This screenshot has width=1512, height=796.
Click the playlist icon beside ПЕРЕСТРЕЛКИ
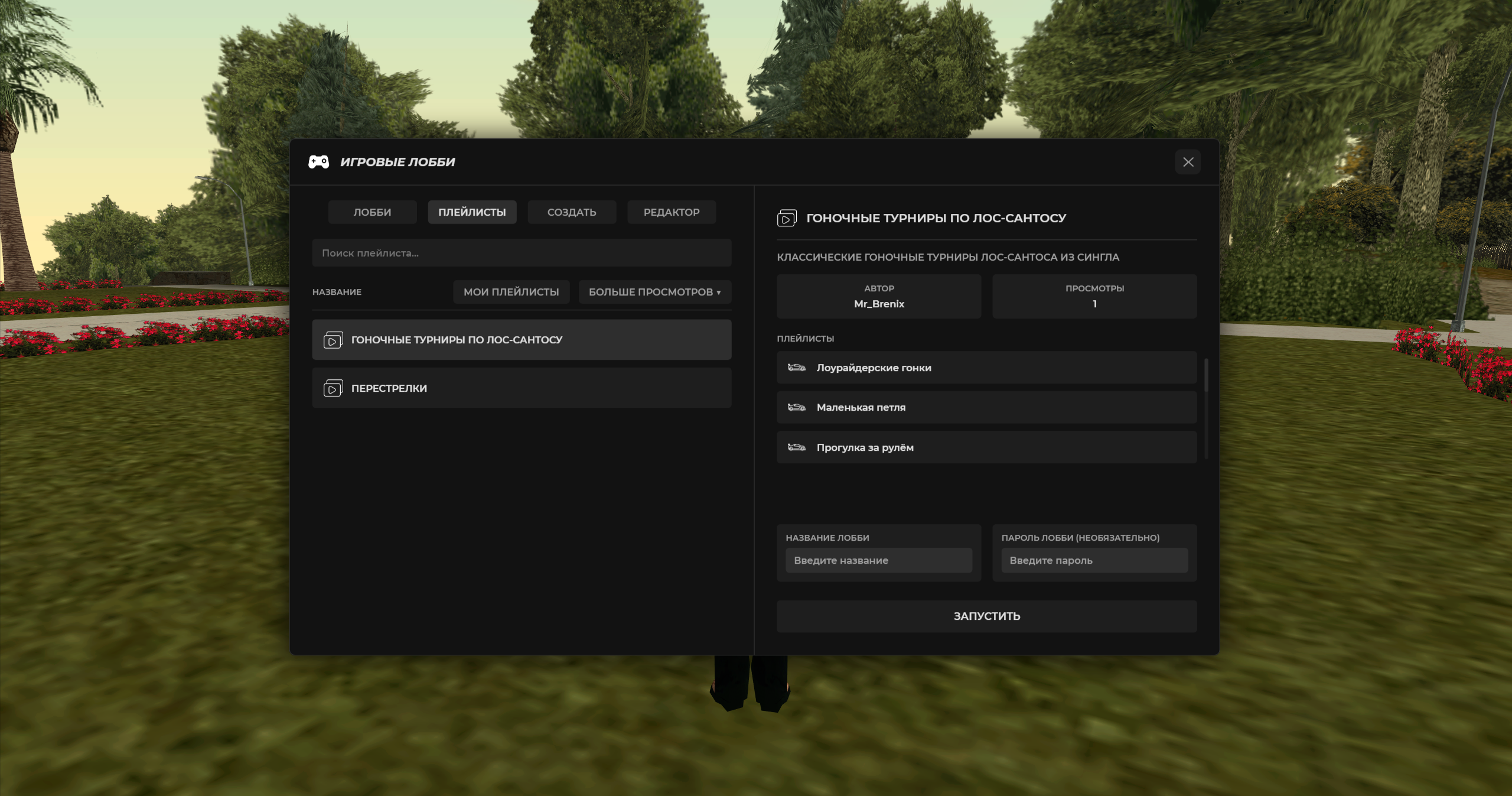pos(333,388)
